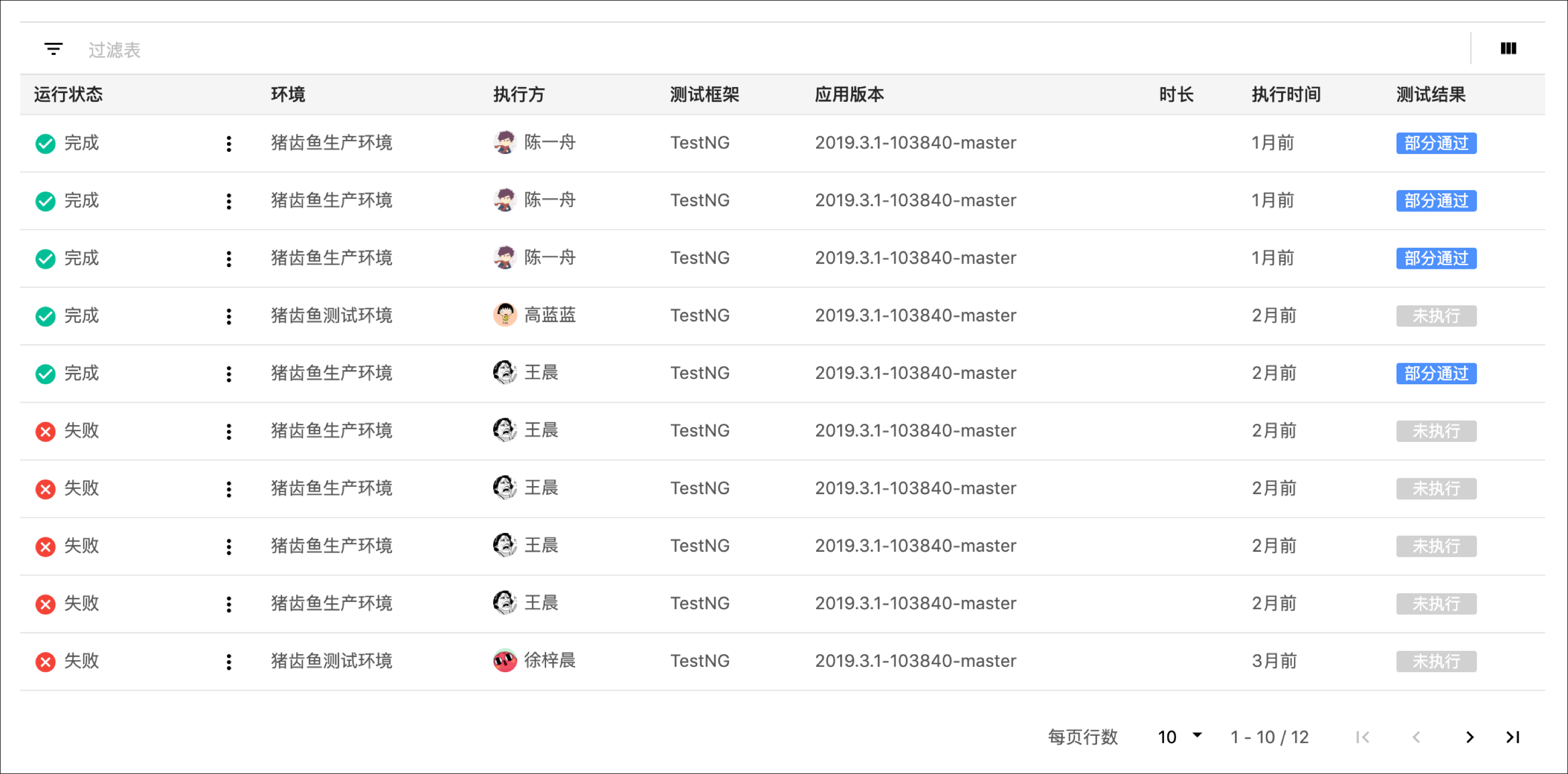
Task: Open more-actions menu for 高蓝蓝 row
Action: coord(229,316)
